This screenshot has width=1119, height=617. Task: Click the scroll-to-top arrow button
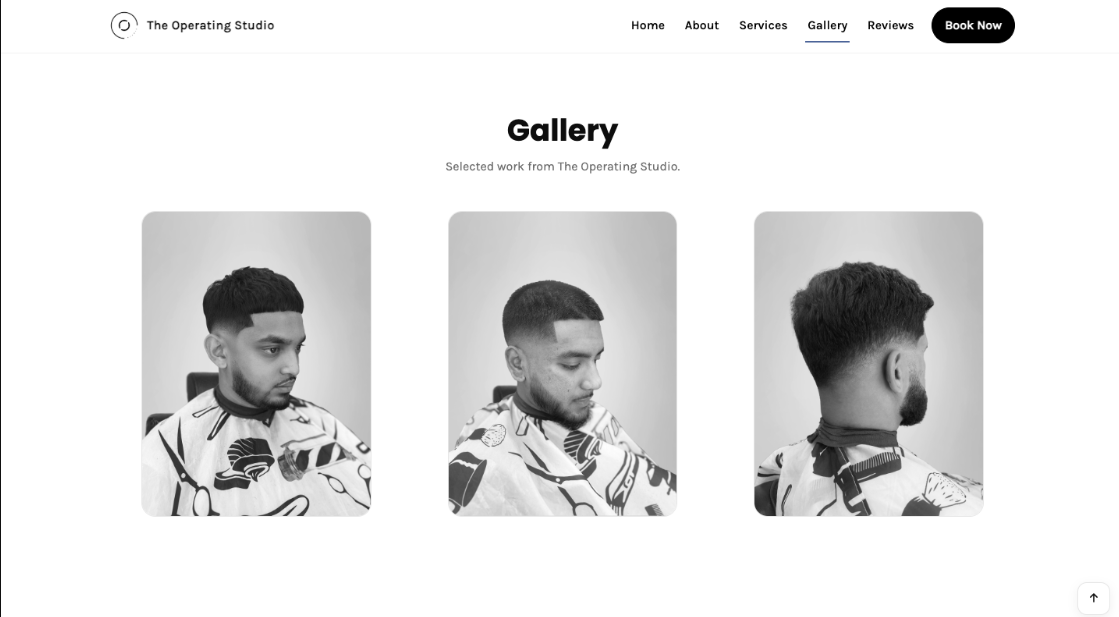point(1093,598)
